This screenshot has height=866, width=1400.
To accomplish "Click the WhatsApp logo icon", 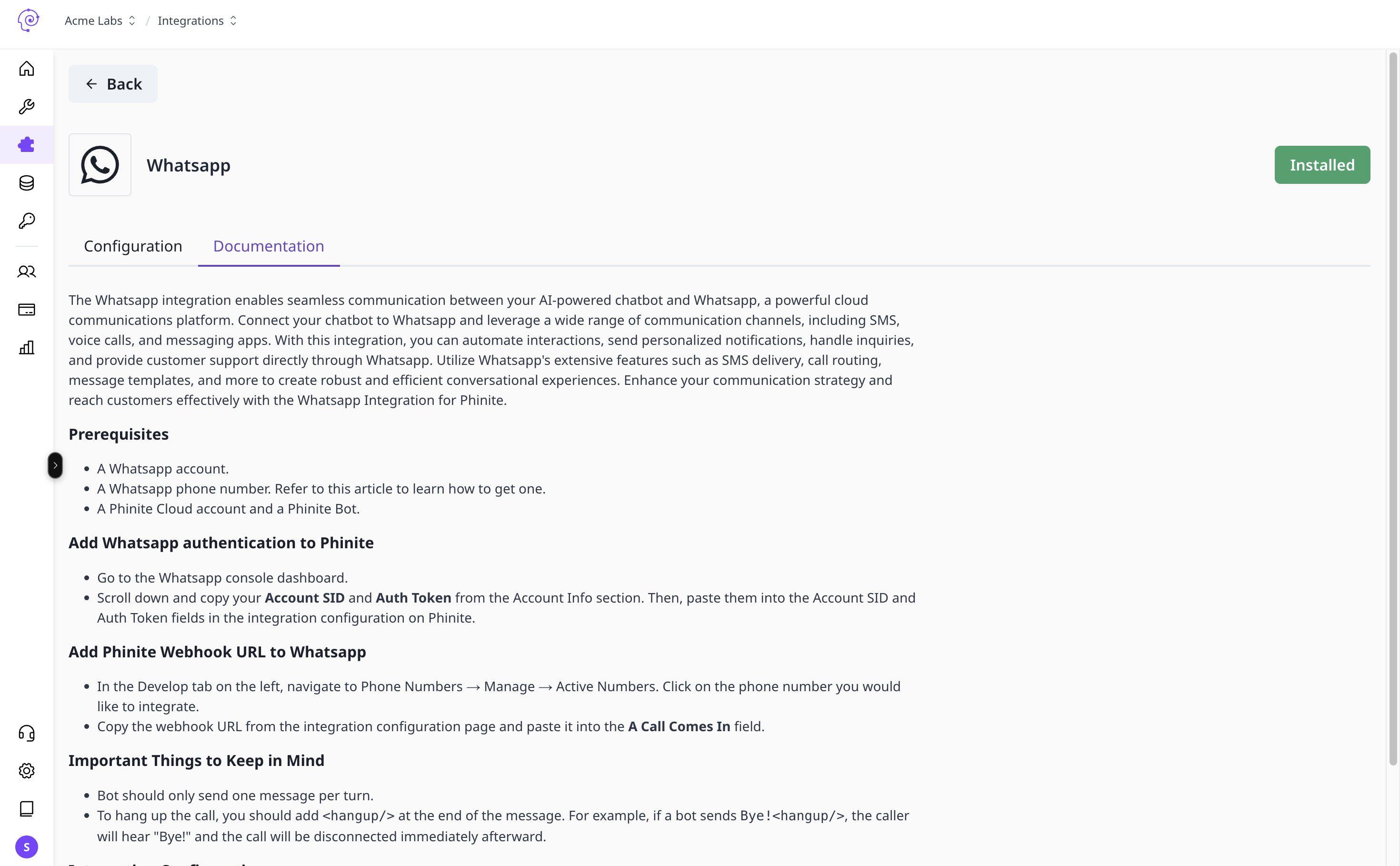I will [100, 164].
